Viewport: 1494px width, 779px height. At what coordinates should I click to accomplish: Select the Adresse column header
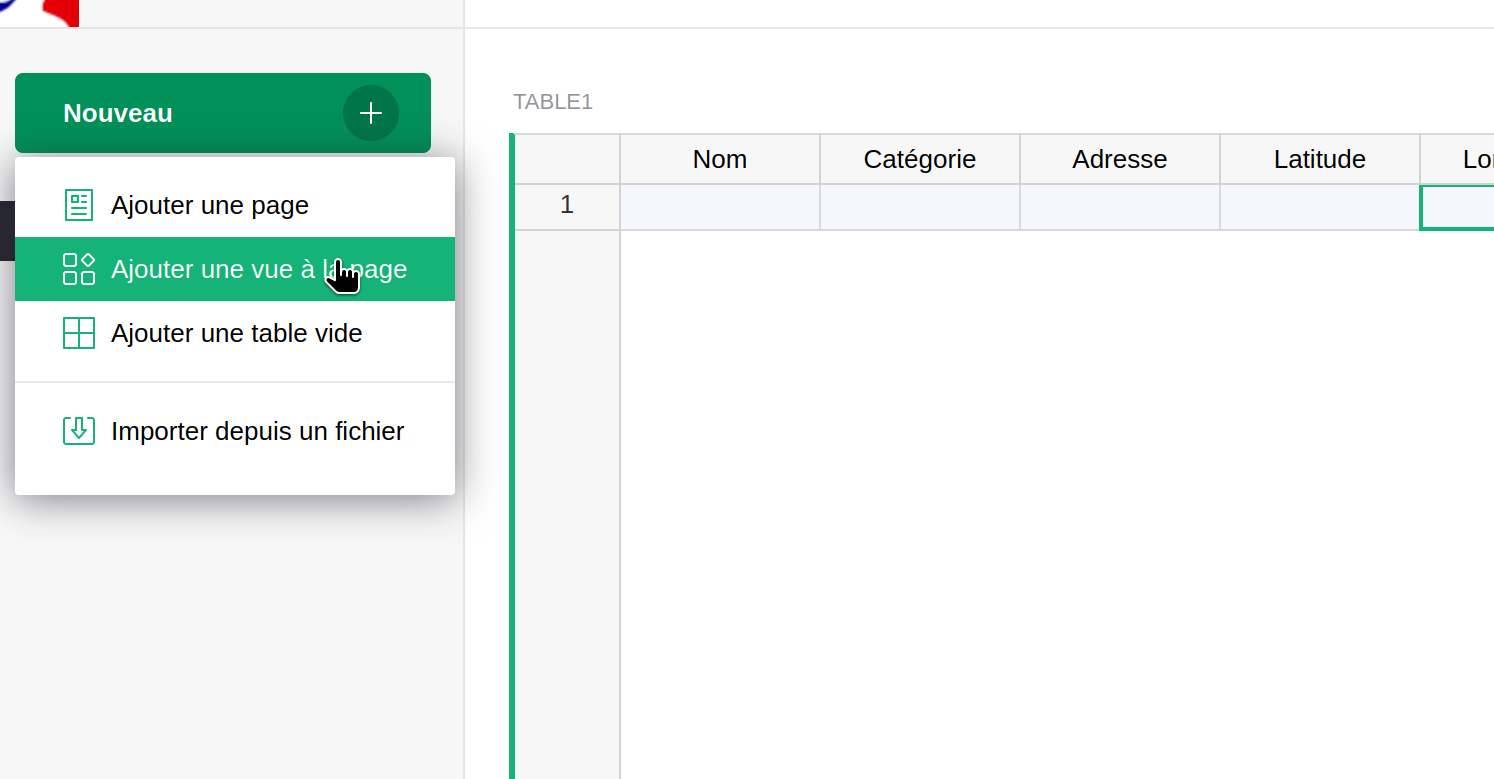pos(1120,159)
